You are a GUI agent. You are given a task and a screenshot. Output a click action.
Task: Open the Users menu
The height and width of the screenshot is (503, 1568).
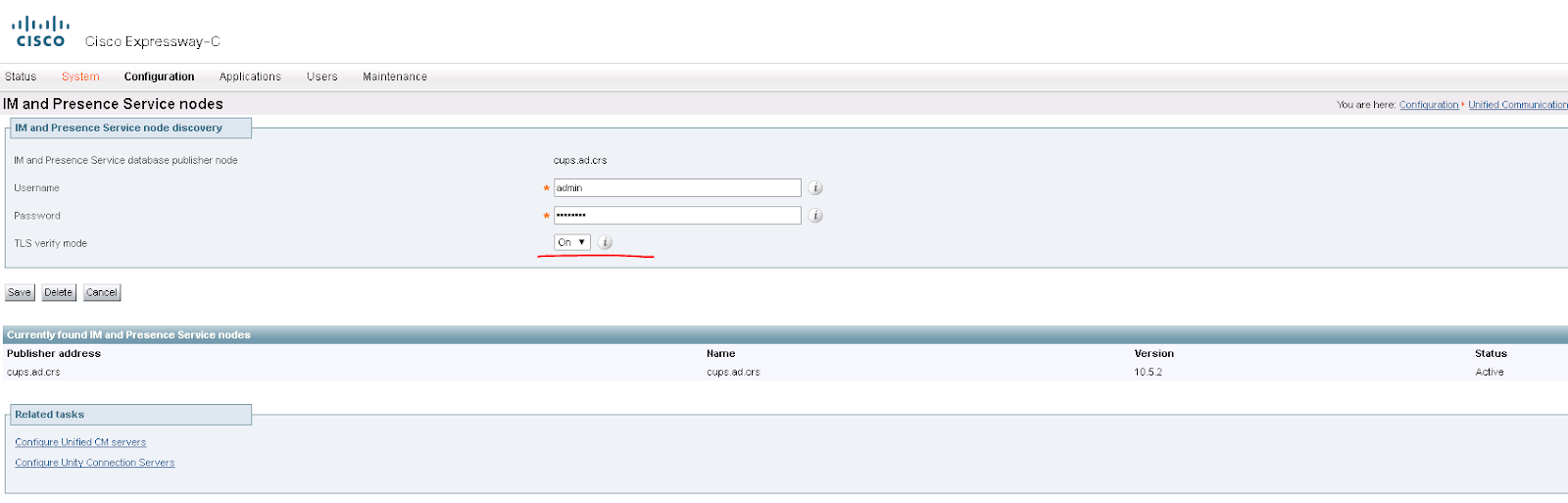[322, 76]
